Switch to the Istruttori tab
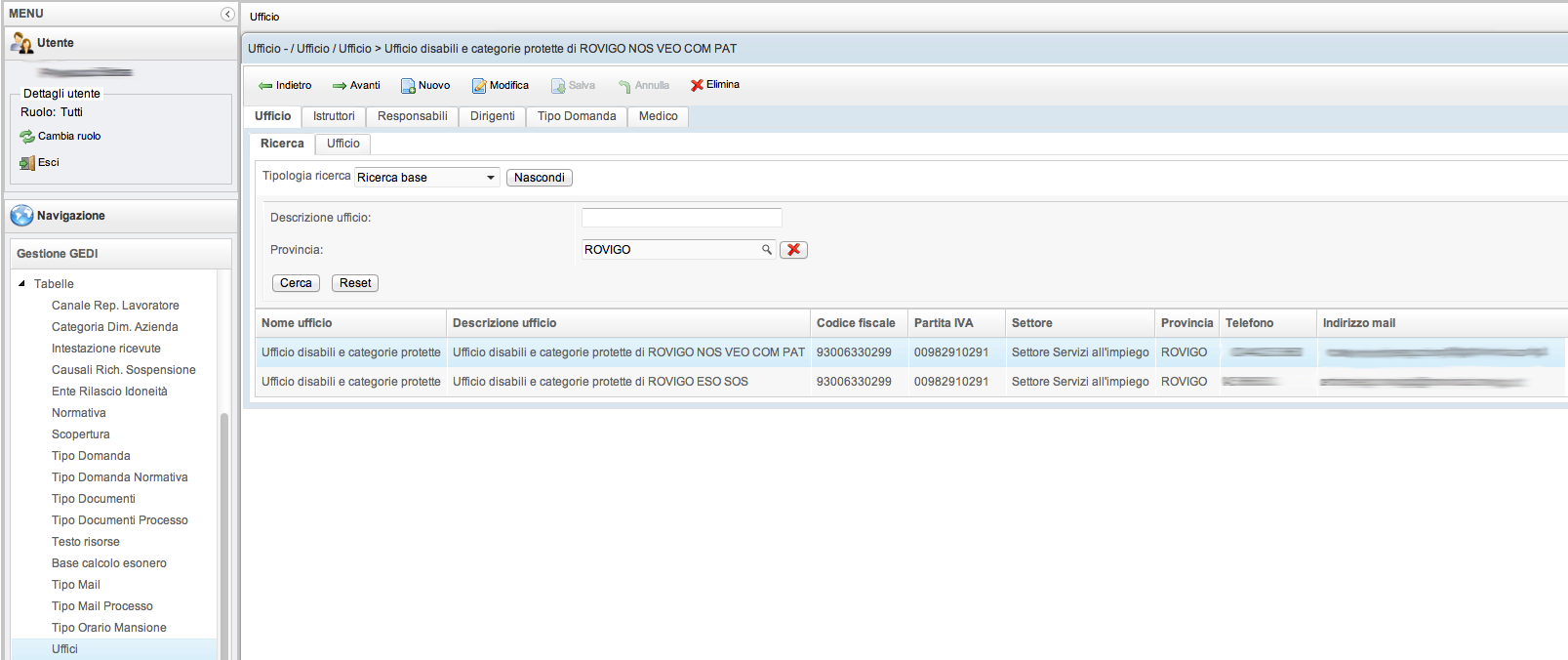 point(334,116)
